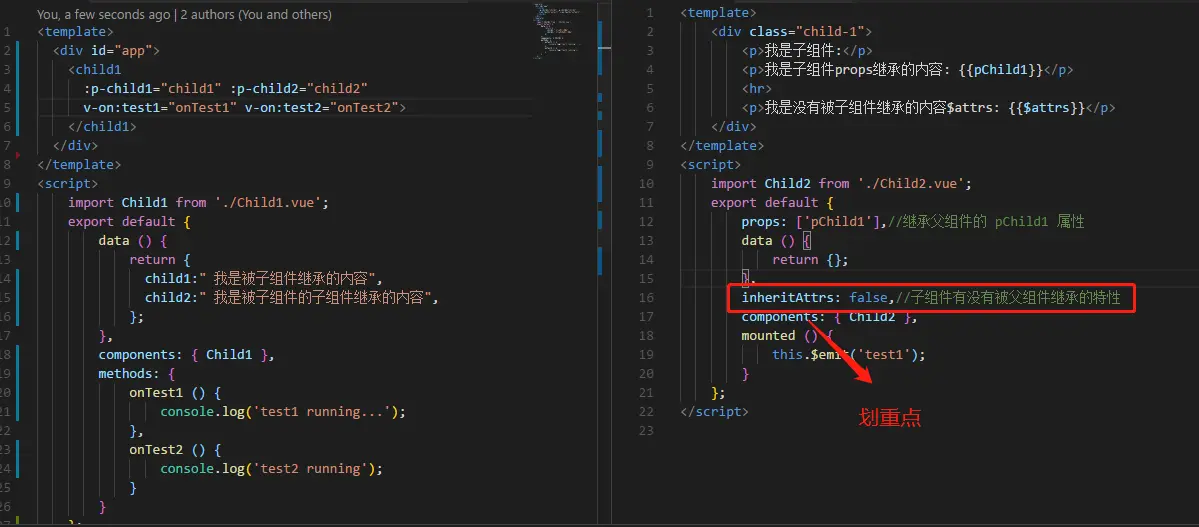Click 'return {' in left editor
1199x527 pixels.
160,259
